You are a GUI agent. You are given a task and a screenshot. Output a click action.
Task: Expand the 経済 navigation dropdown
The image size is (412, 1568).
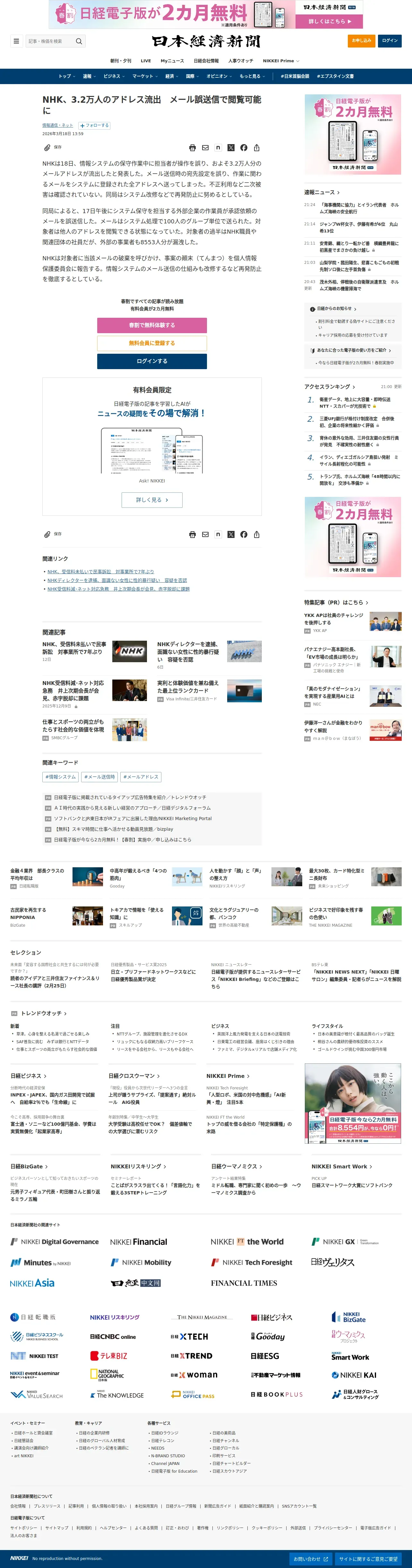(172, 77)
